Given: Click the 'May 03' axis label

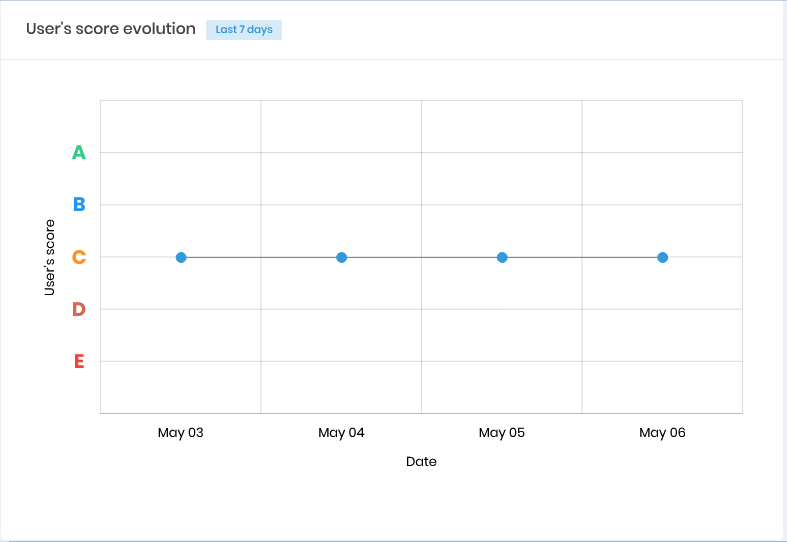Looking at the screenshot, I should click(x=181, y=433).
